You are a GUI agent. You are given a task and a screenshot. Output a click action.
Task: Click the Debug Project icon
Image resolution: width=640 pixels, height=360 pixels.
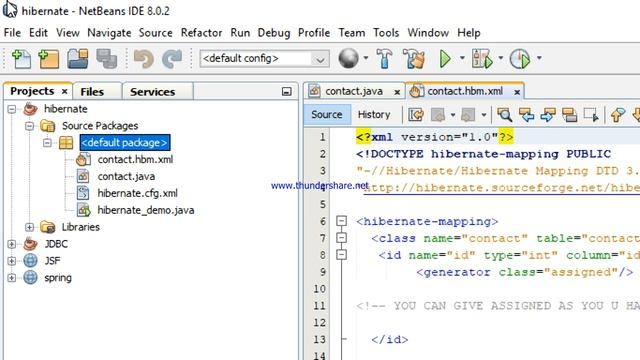tap(482, 59)
